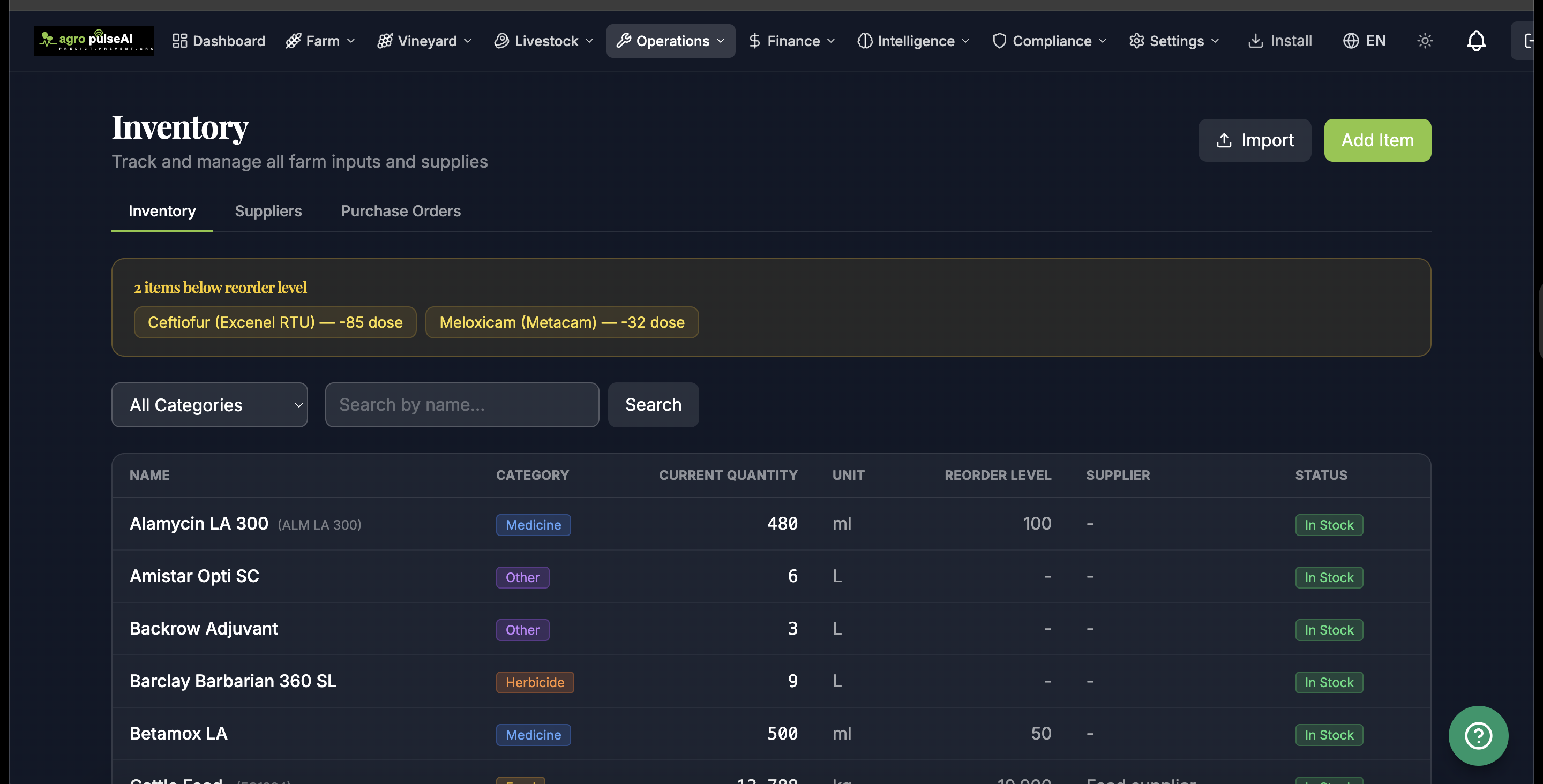Open the All Categories dropdown
The height and width of the screenshot is (784, 1543).
209,405
